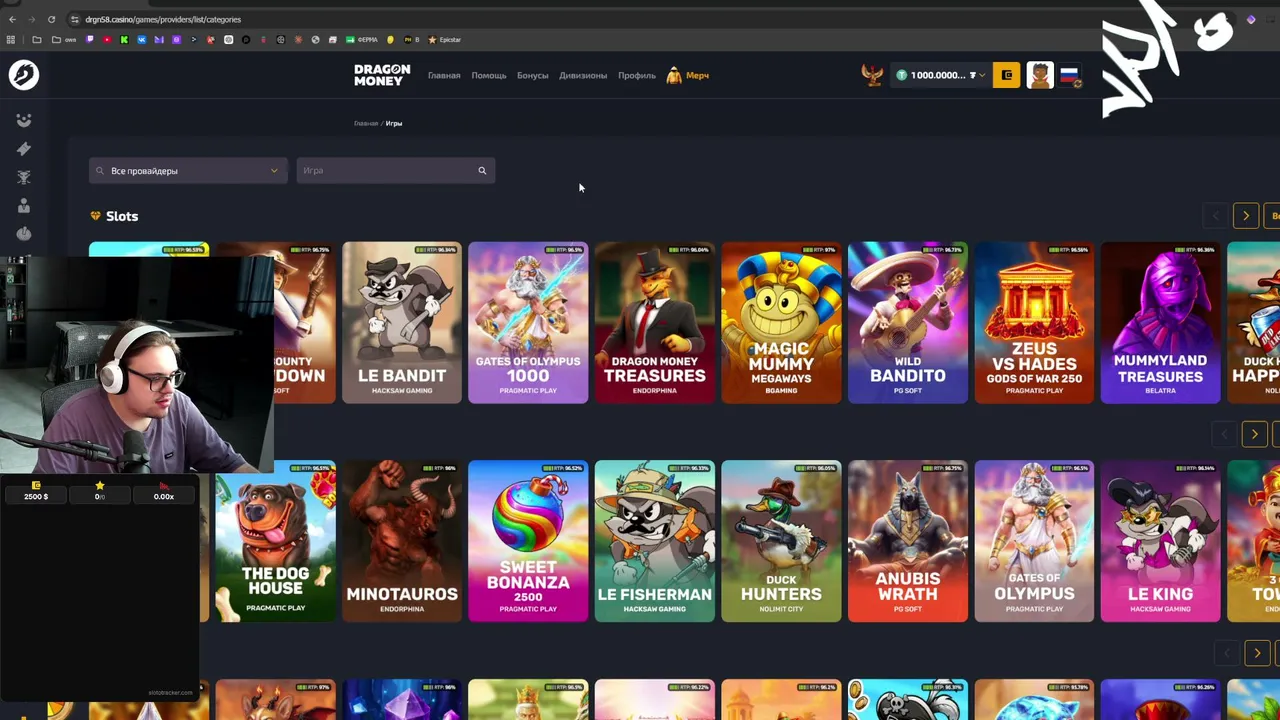This screenshot has width=1280, height=720.
Task: Open the Мерч menu item
Action: [x=688, y=75]
